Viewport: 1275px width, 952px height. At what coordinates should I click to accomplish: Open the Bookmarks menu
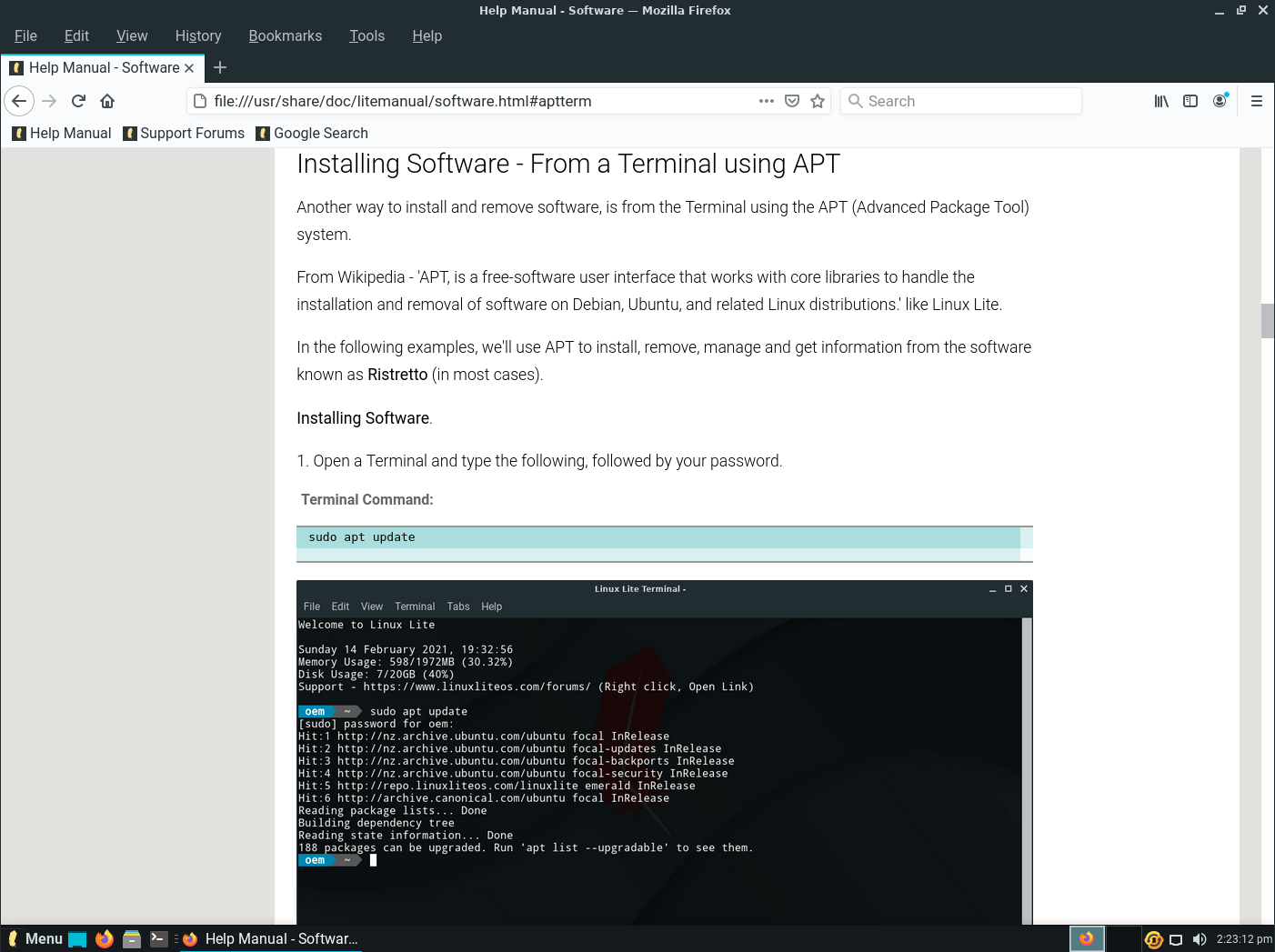(x=285, y=35)
